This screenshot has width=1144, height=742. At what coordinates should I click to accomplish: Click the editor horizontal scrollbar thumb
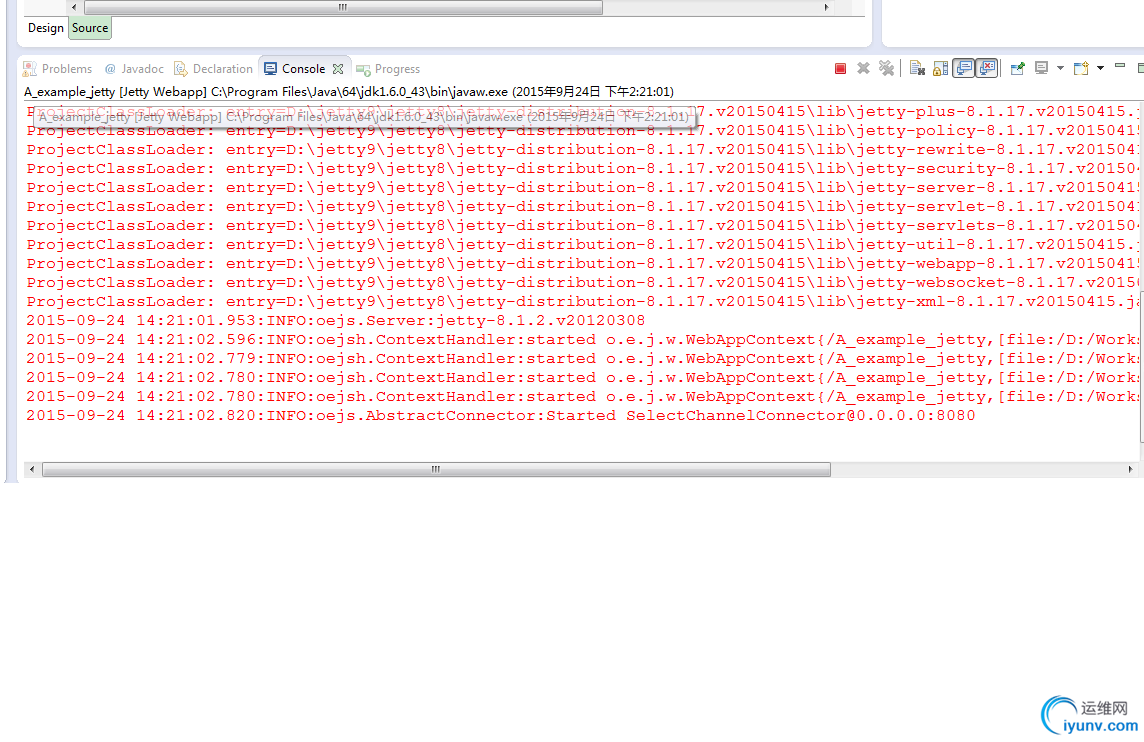343,7
